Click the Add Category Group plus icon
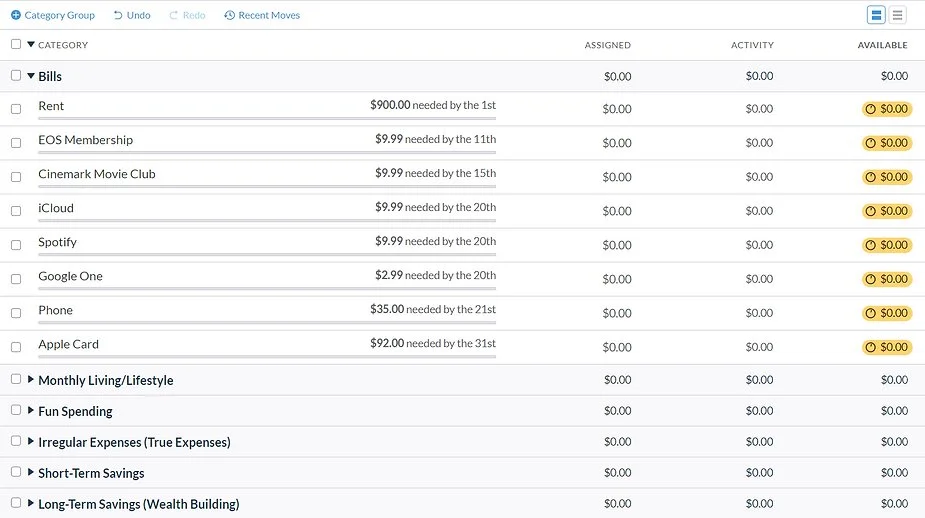 click(x=15, y=15)
